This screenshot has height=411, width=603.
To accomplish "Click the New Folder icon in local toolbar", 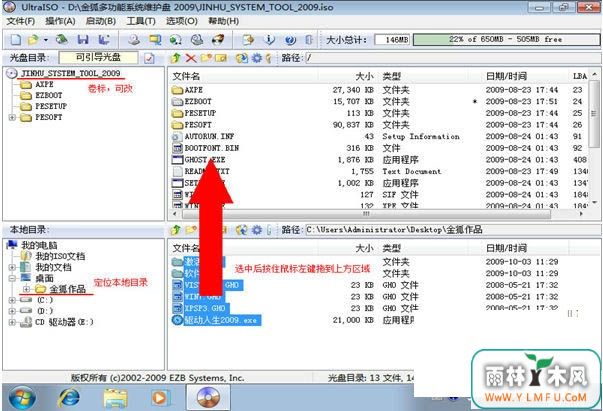I will [191, 230].
